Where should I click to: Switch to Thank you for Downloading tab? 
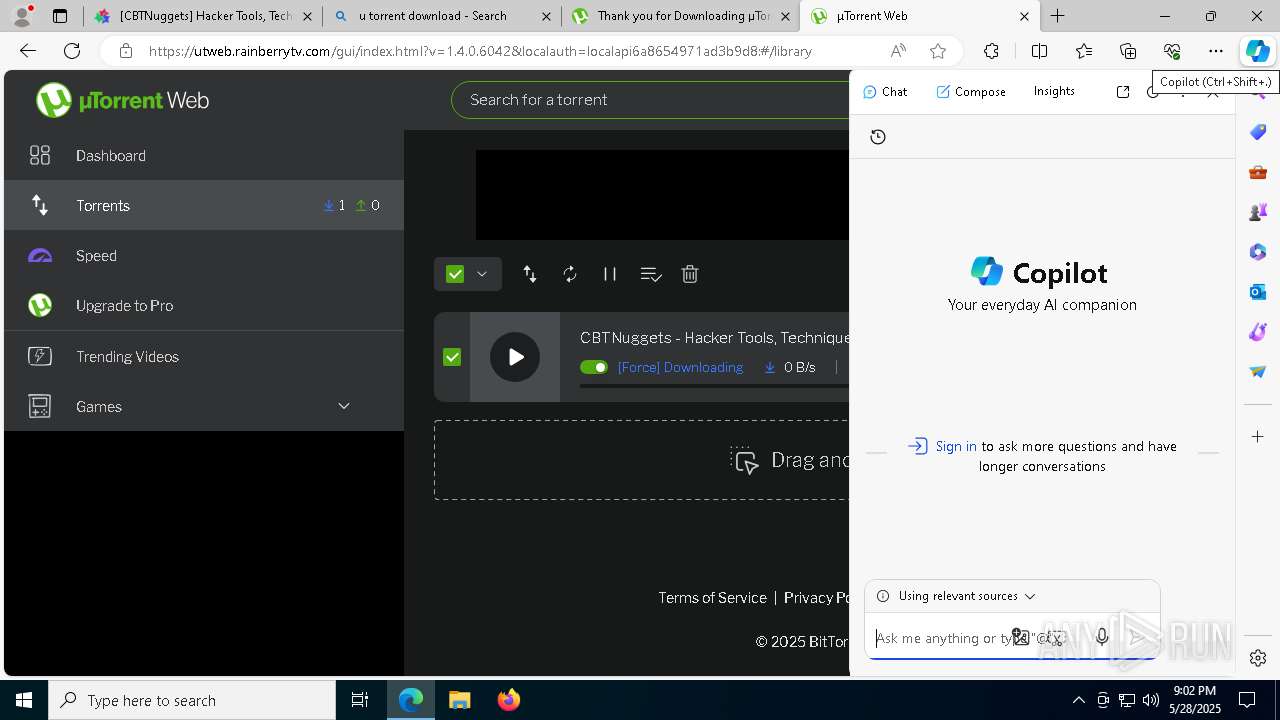coord(681,16)
